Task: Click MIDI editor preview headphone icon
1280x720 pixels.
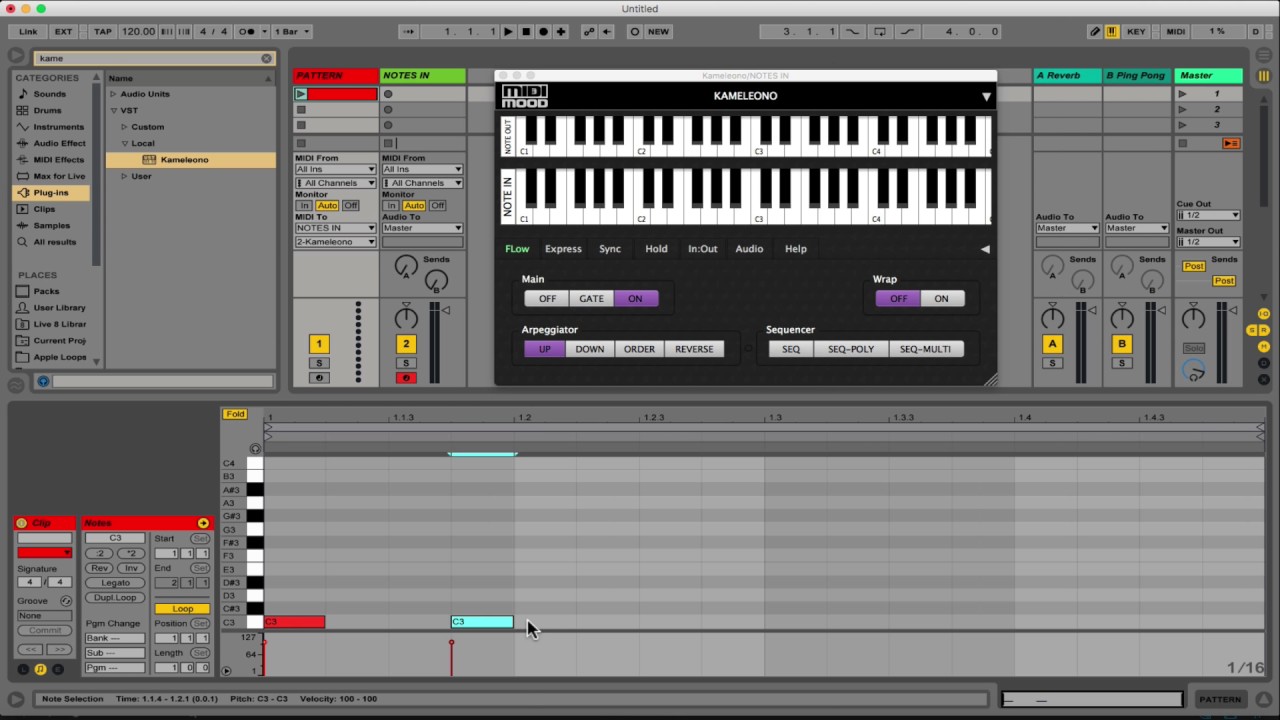Action: (255, 449)
